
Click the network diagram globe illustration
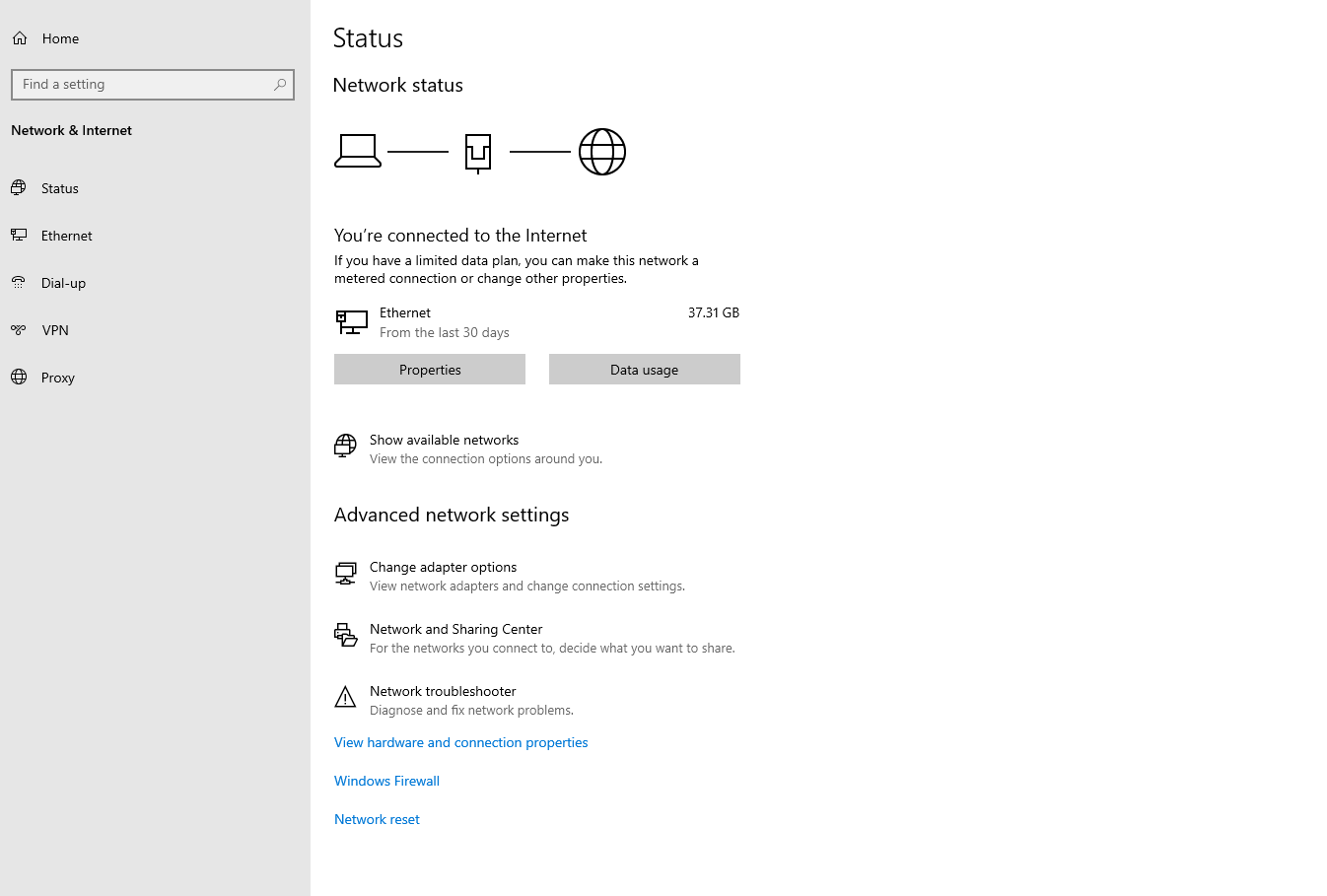pos(601,151)
